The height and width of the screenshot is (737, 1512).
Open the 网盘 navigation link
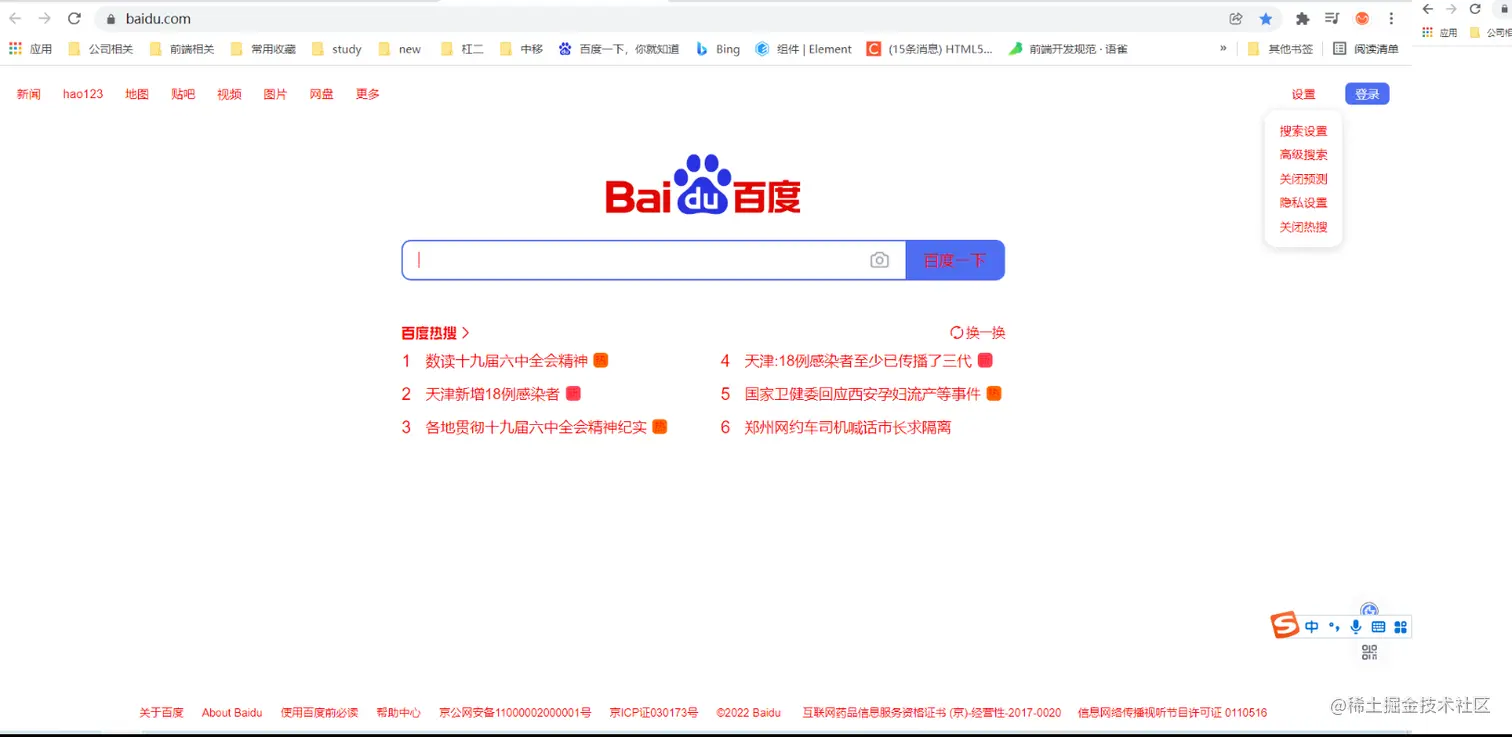pyautogui.click(x=321, y=94)
